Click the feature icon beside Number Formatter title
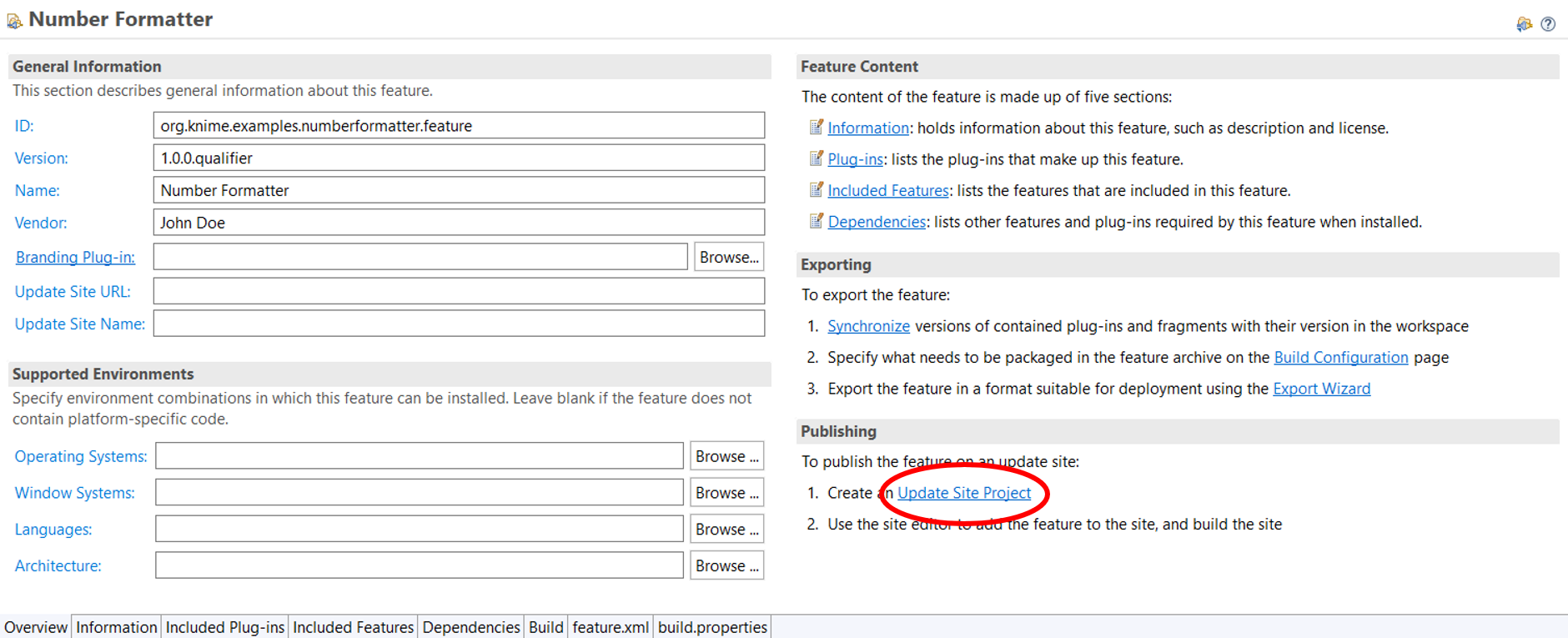Viewport: 1568px width, 638px height. 14,21
